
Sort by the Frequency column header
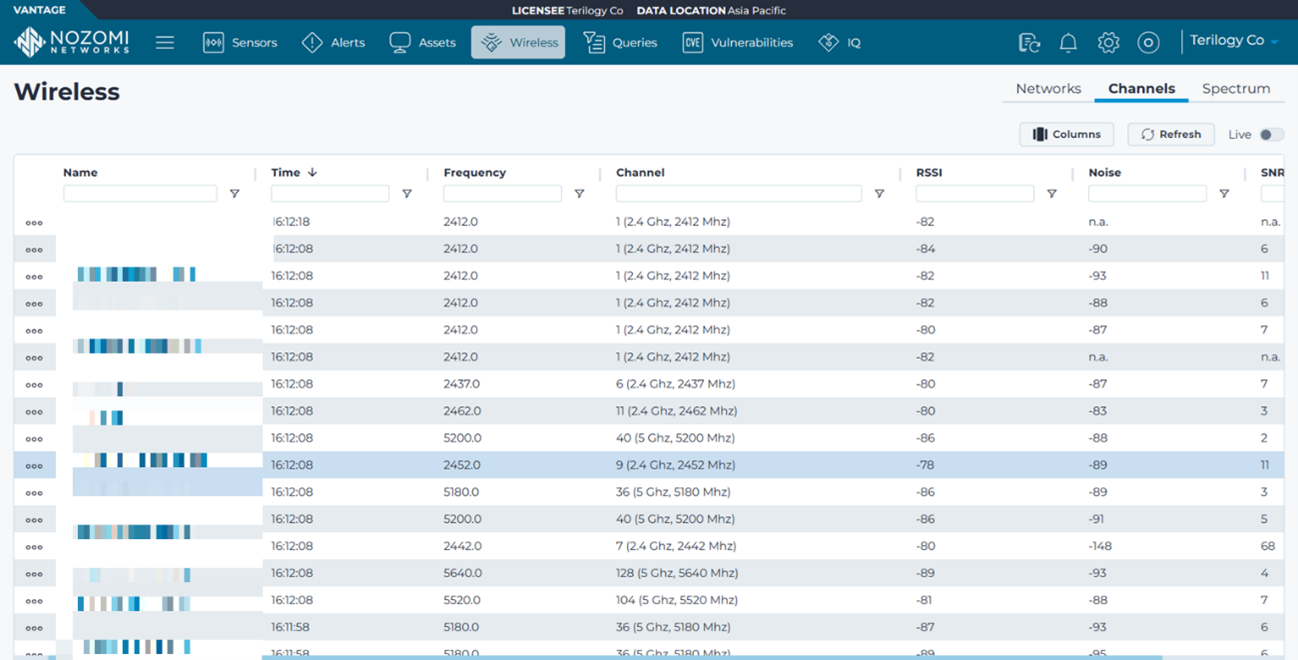(x=475, y=172)
